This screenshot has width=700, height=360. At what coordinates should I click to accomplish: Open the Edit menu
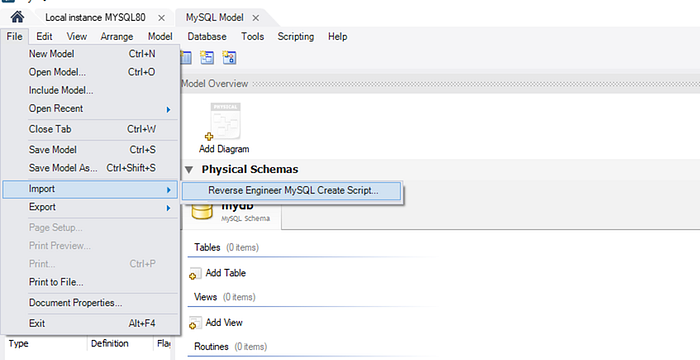coord(44,37)
